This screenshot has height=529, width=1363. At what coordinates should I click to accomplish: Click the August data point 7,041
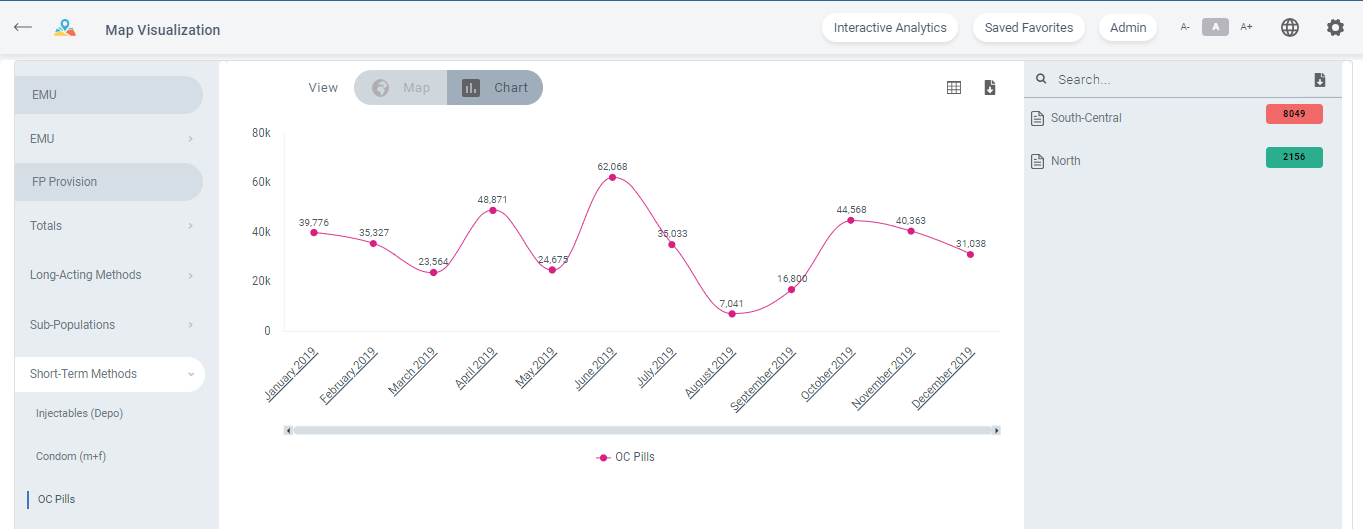[732, 314]
